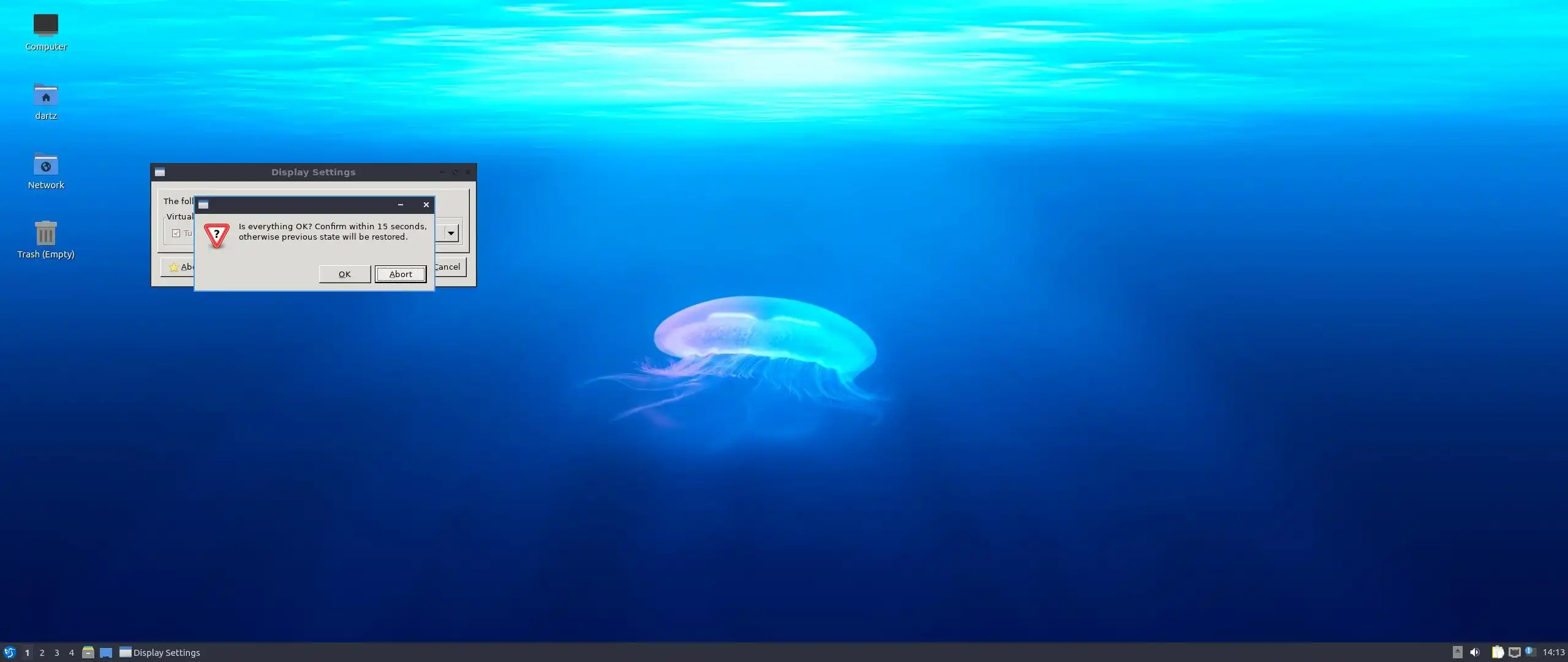Expand the resolution dropdown arrow
Screen dimensions: 1568x662
451,233
